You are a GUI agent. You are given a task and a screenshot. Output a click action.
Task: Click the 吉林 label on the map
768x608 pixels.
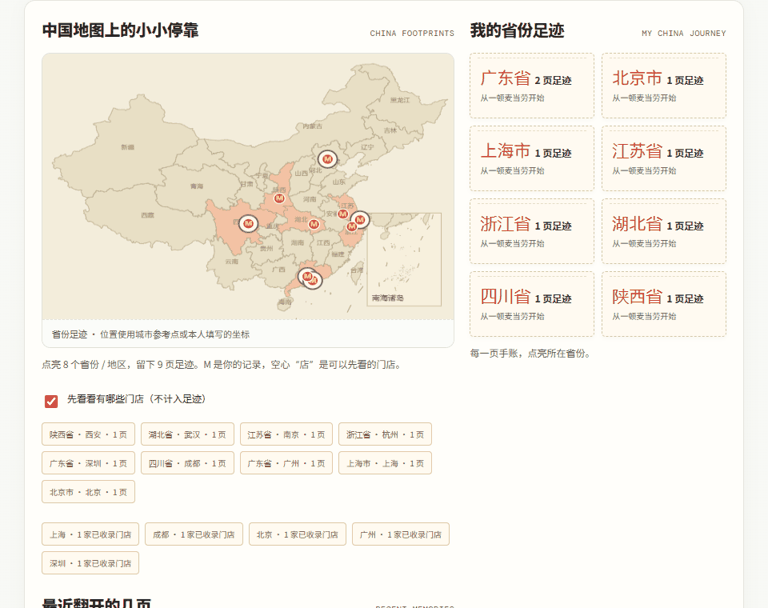pos(390,130)
